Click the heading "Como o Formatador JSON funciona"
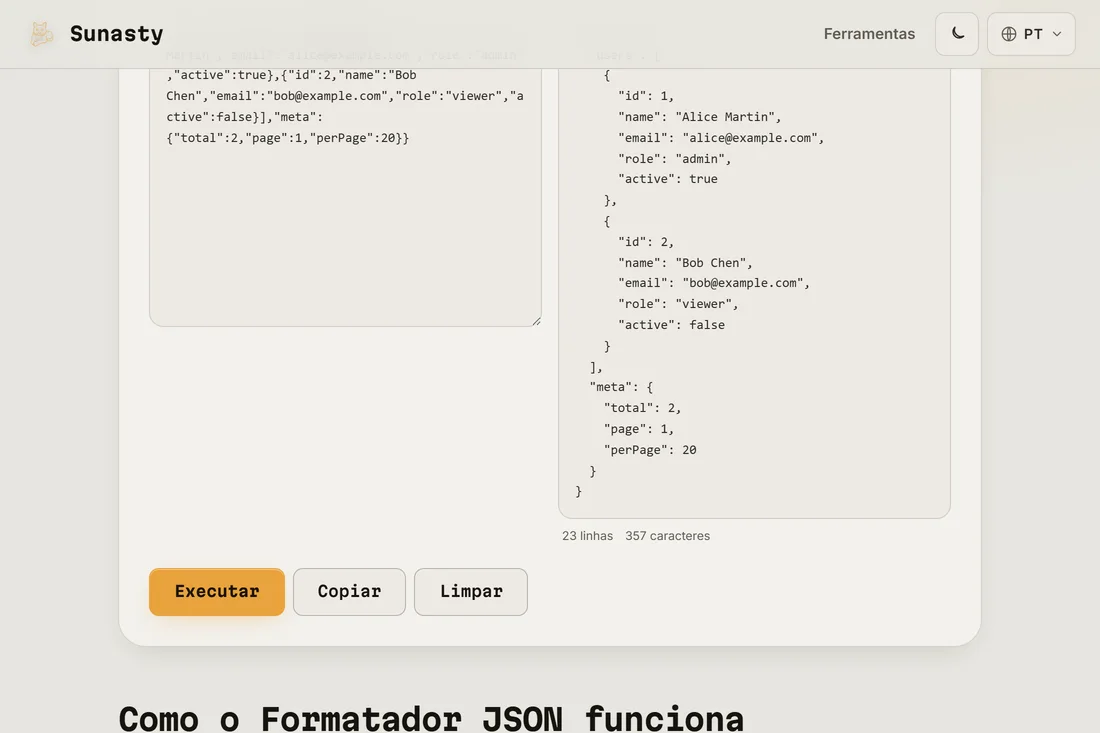The height and width of the screenshot is (733, 1100). pyautogui.click(x=431, y=718)
